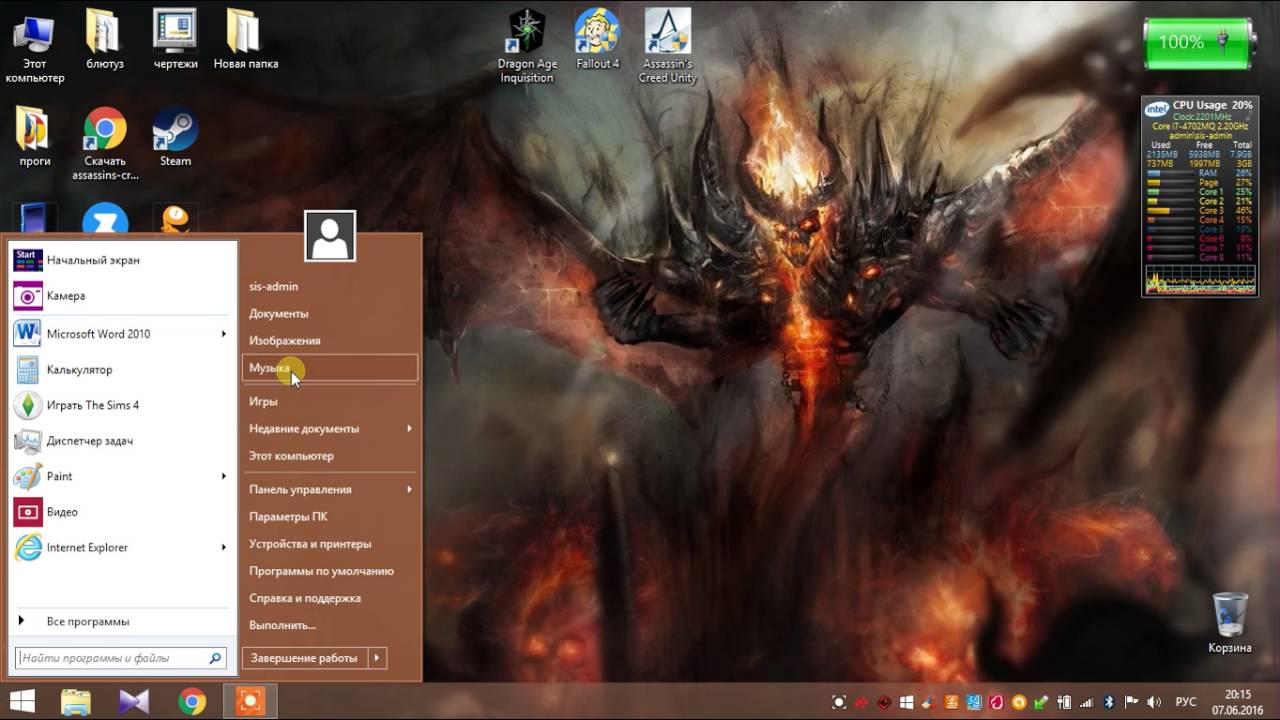The width and height of the screenshot is (1280, 720).
Task: Open the Музыка library
Action: pyautogui.click(x=330, y=367)
